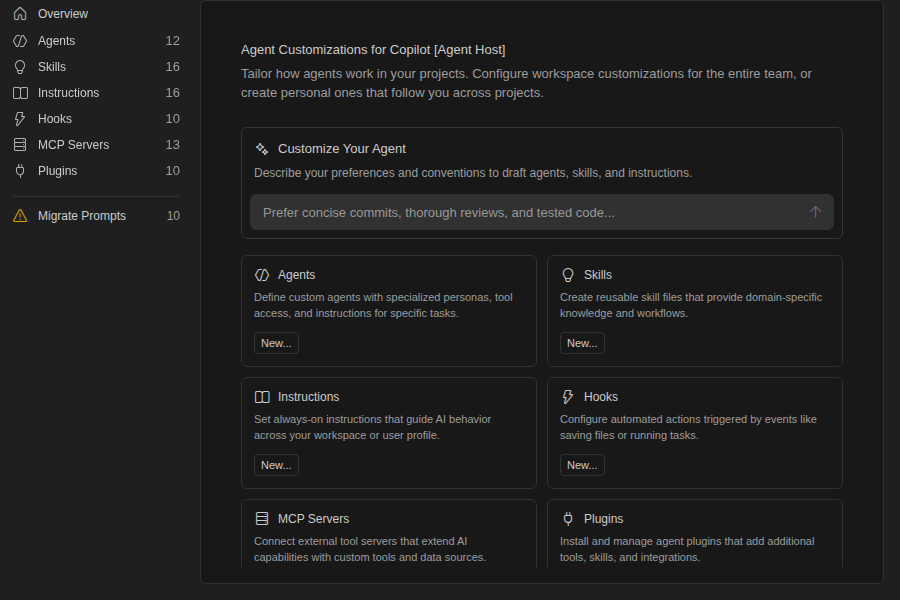This screenshot has height=600, width=900.
Task: Click the Skills card lightbulb icon
Action: coord(568,275)
